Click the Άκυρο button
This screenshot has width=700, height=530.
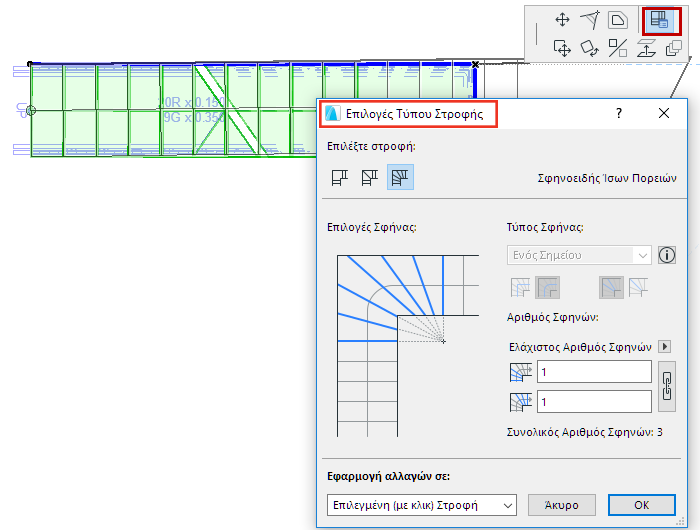coord(562,505)
